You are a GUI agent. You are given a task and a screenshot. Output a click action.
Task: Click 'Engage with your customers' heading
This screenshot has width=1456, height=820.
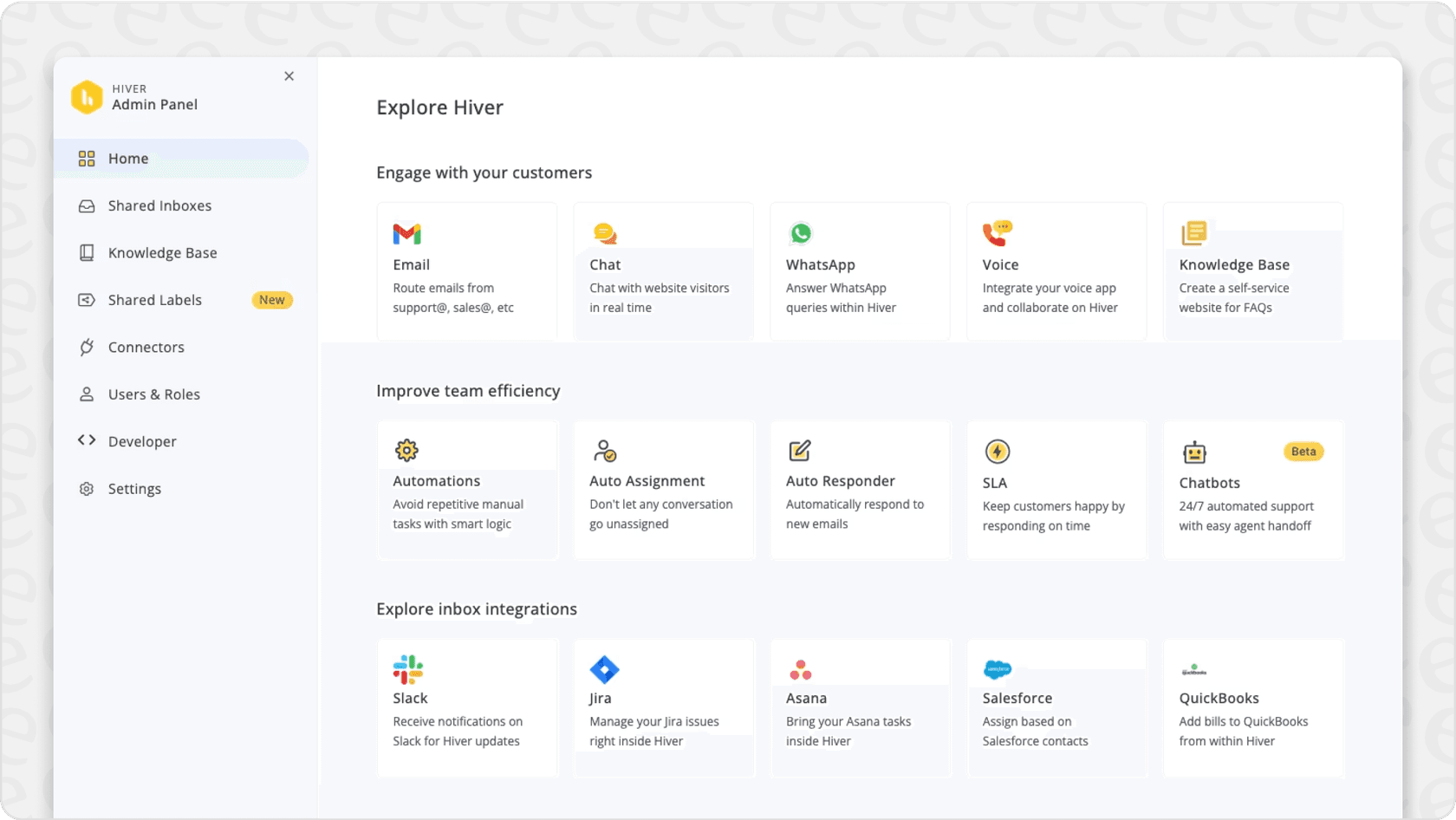484,172
